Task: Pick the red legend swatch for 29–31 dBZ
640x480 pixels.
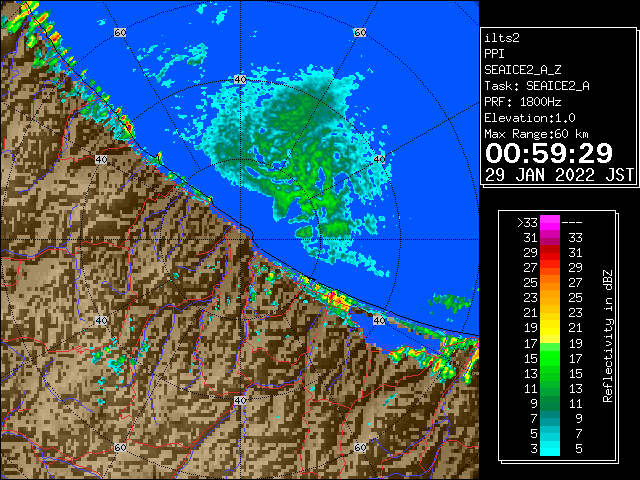Action: (x=550, y=253)
